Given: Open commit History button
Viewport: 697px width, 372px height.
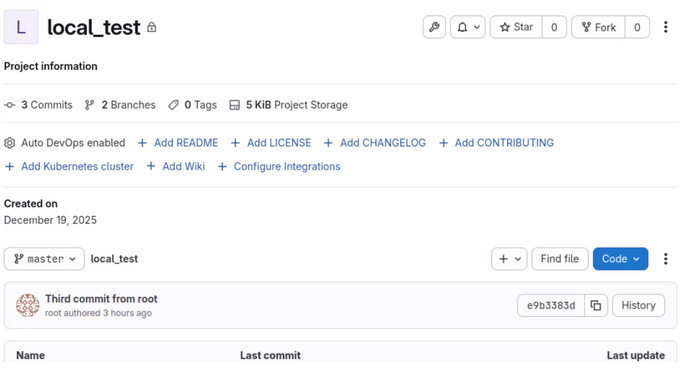Looking at the screenshot, I should tap(638, 305).
